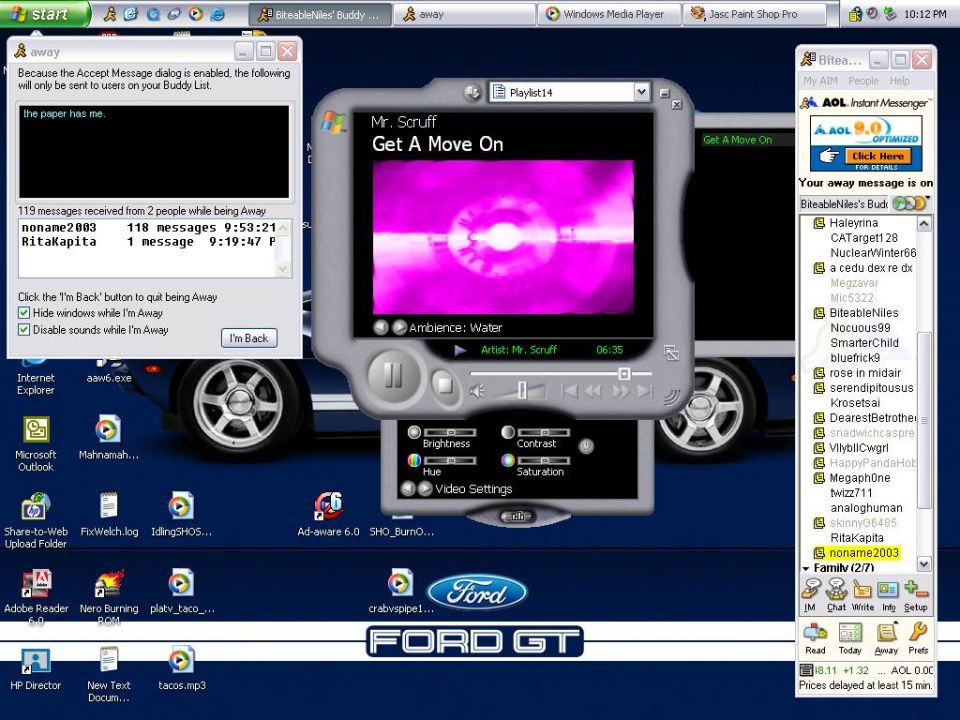Switch to next visualization near Ambience: Water
This screenshot has width=960, height=720.
(399, 328)
